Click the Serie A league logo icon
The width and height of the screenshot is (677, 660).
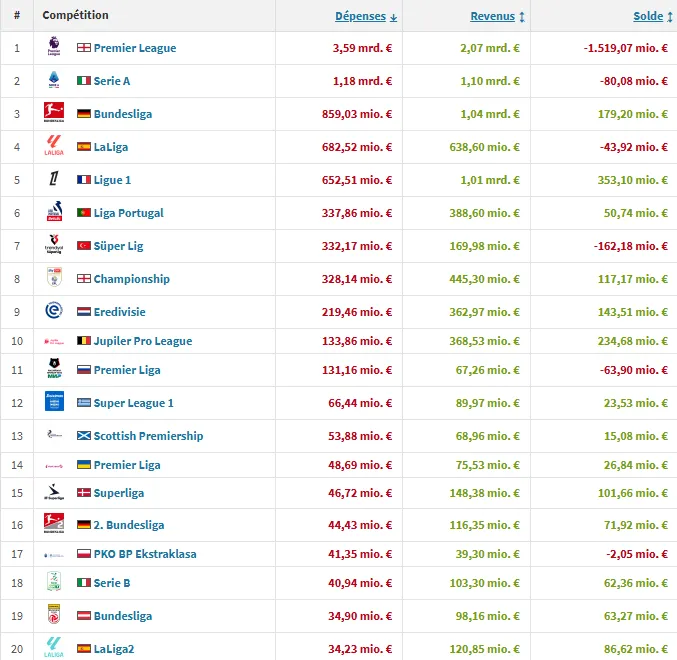coord(54,80)
